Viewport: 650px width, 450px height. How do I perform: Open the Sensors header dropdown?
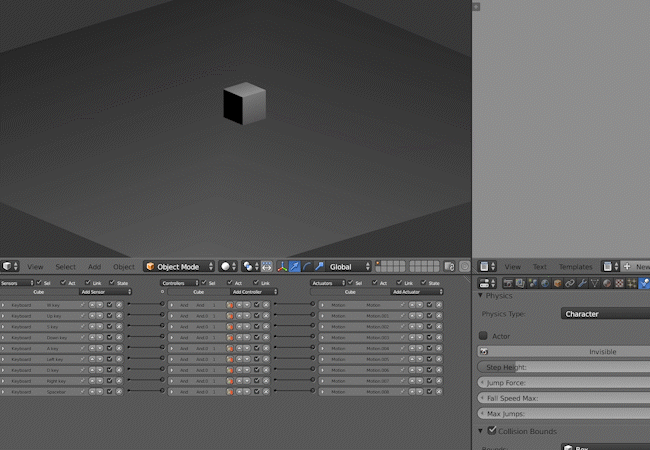point(17,283)
